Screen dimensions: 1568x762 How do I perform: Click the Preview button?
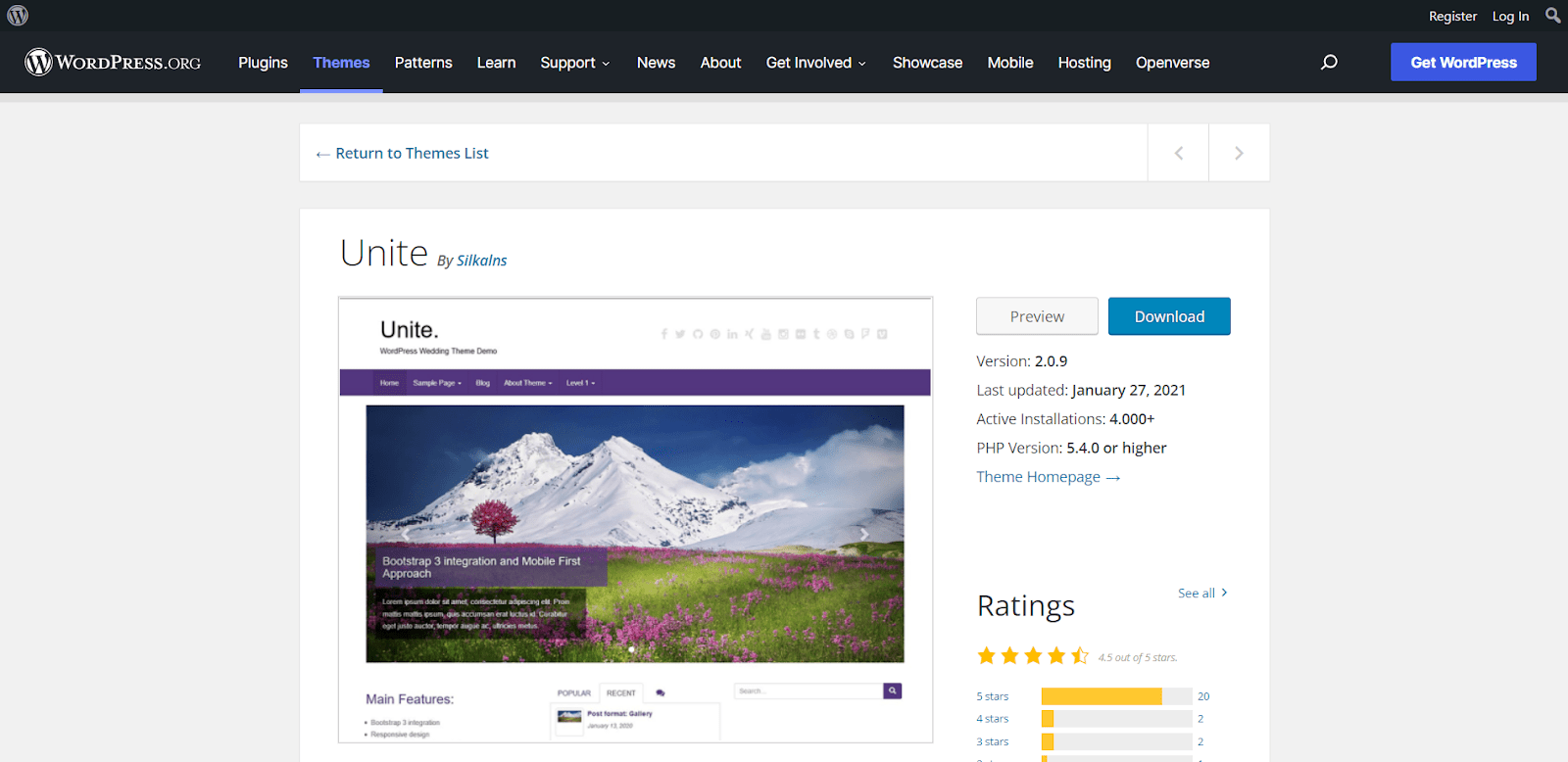[1037, 316]
